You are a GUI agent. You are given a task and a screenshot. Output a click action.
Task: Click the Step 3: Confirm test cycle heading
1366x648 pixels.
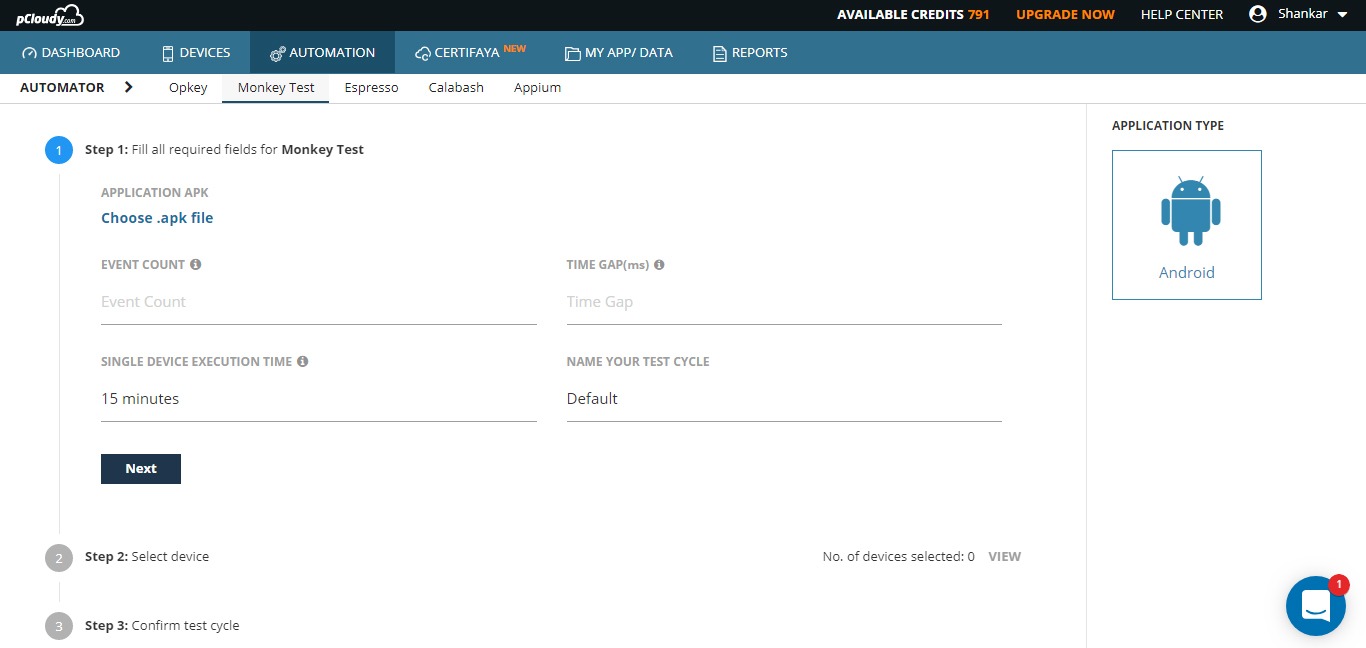[162, 626]
